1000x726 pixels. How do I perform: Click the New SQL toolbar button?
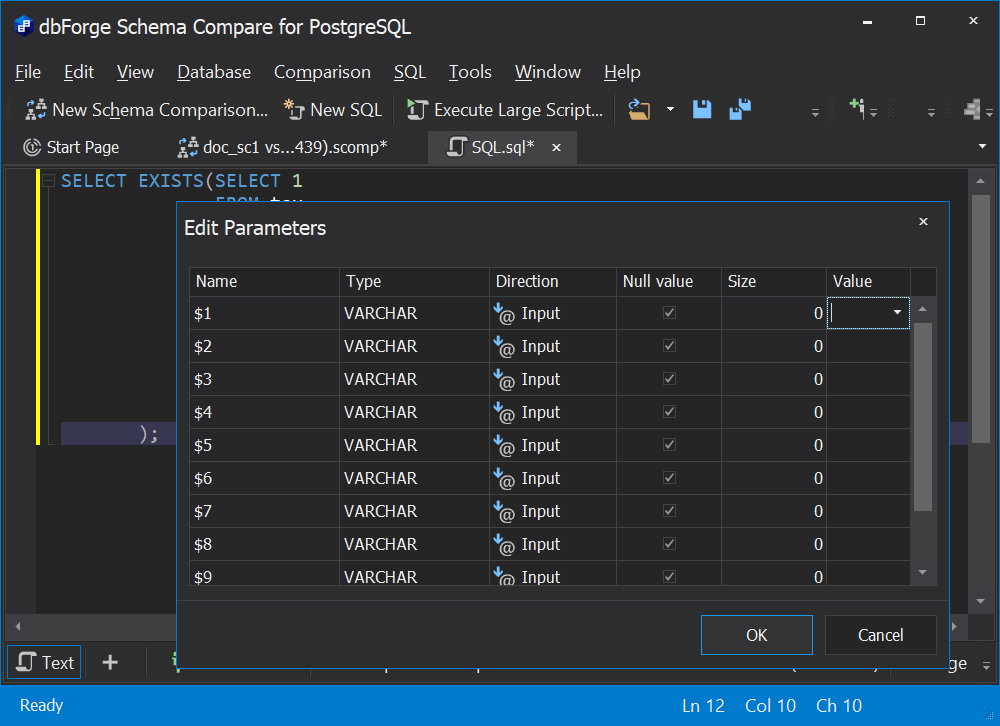coord(334,110)
